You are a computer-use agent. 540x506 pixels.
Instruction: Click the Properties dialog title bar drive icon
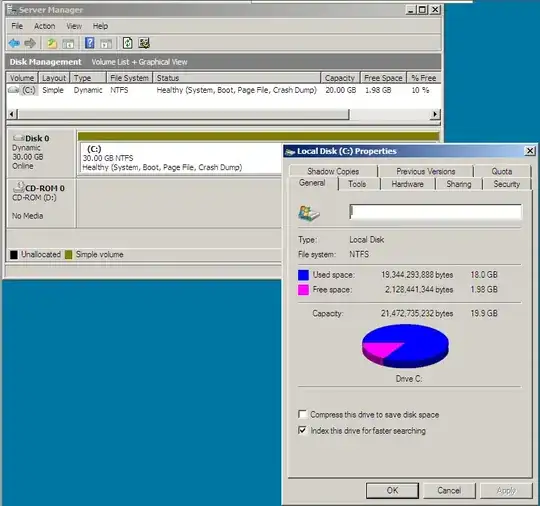click(290, 152)
